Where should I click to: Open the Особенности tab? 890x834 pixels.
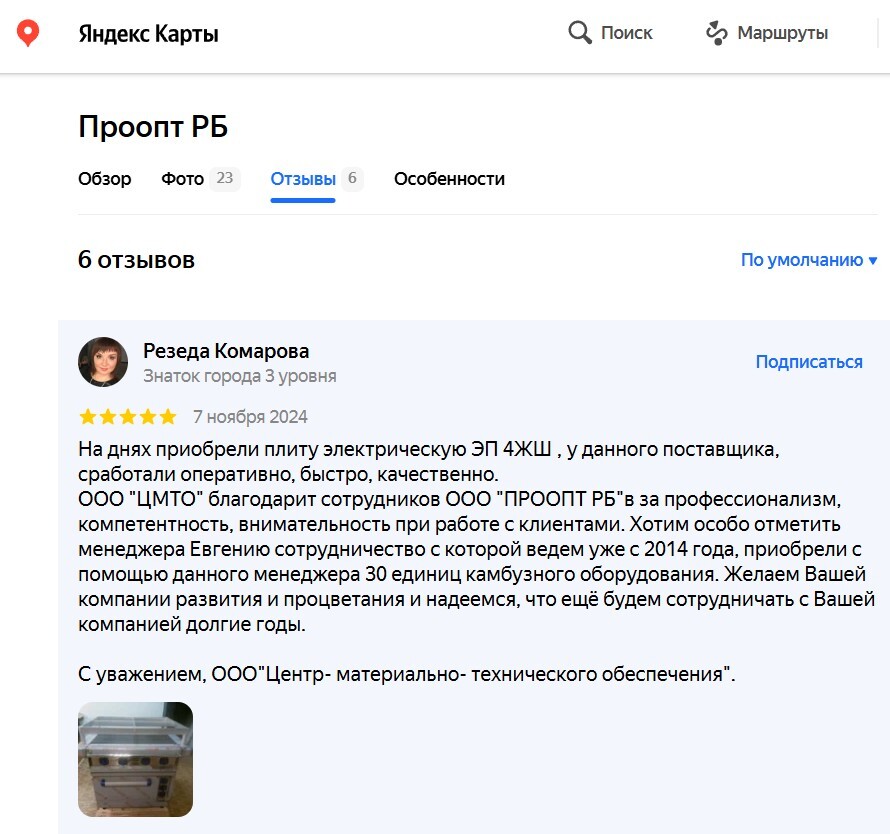click(449, 179)
